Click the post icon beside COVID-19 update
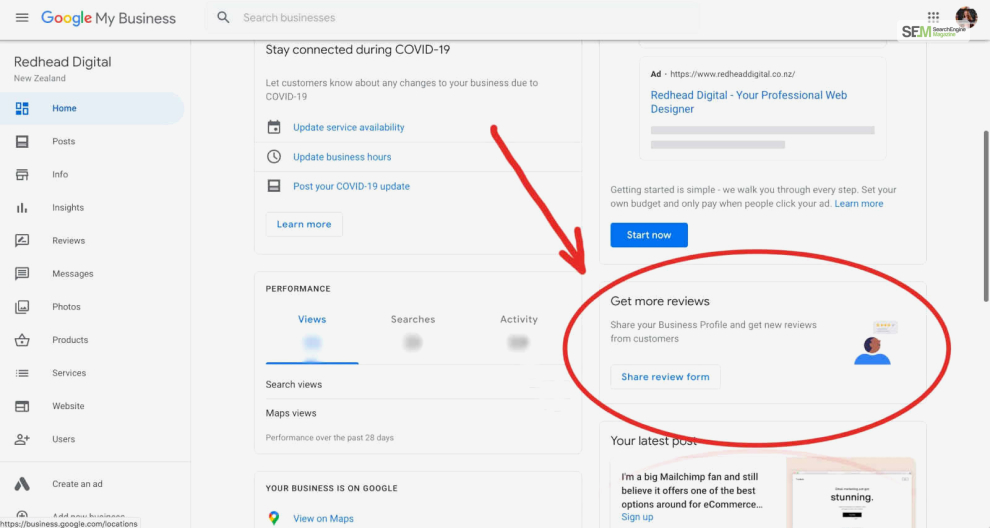Viewport: 990px width, 528px height. click(x=273, y=186)
